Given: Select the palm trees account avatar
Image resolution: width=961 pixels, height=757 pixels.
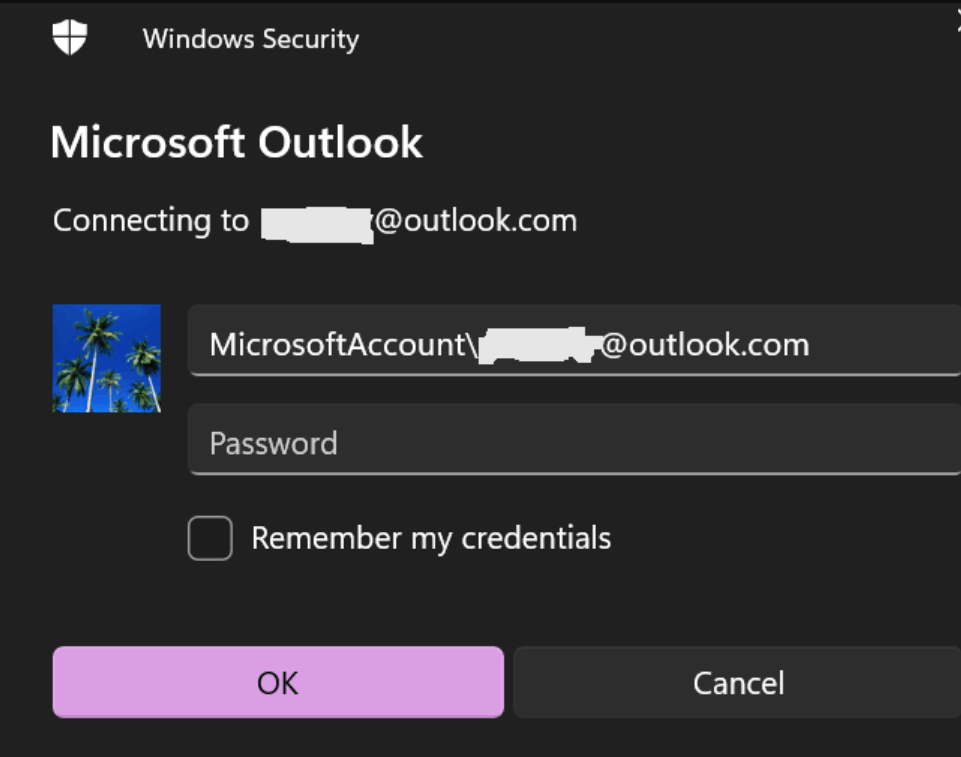Looking at the screenshot, I should click(106, 358).
